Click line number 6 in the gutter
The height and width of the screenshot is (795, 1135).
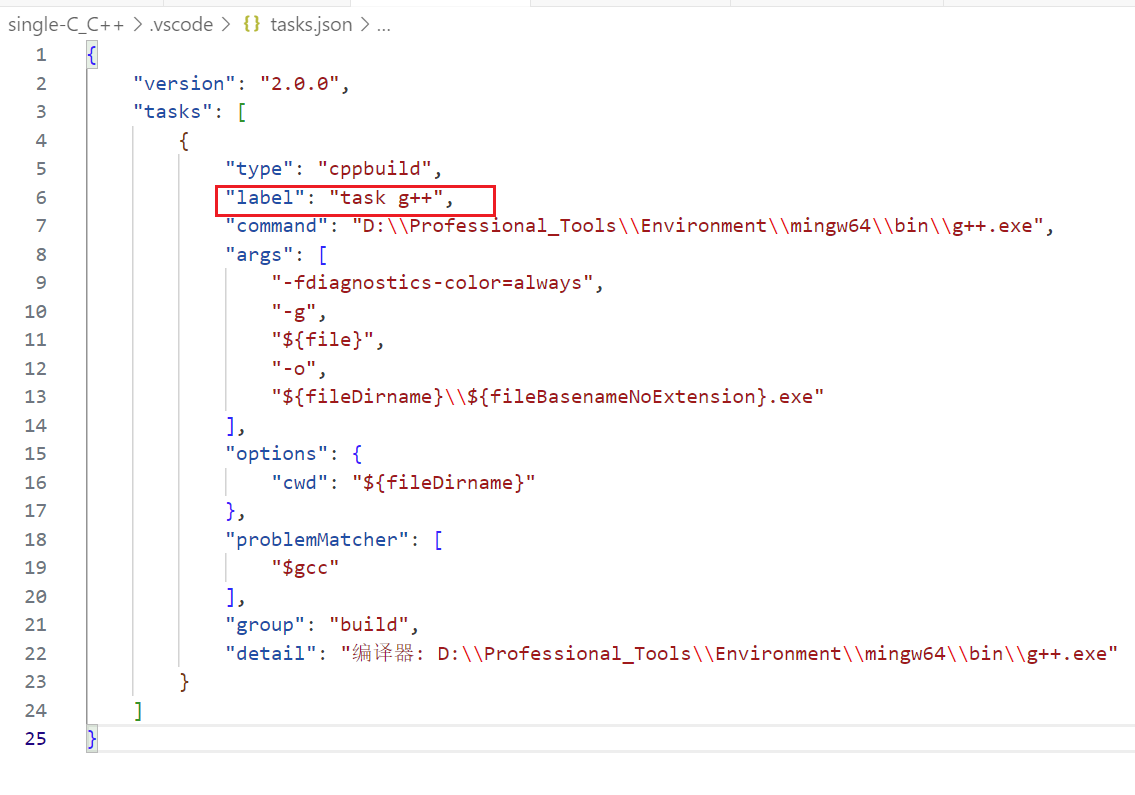pos(40,198)
